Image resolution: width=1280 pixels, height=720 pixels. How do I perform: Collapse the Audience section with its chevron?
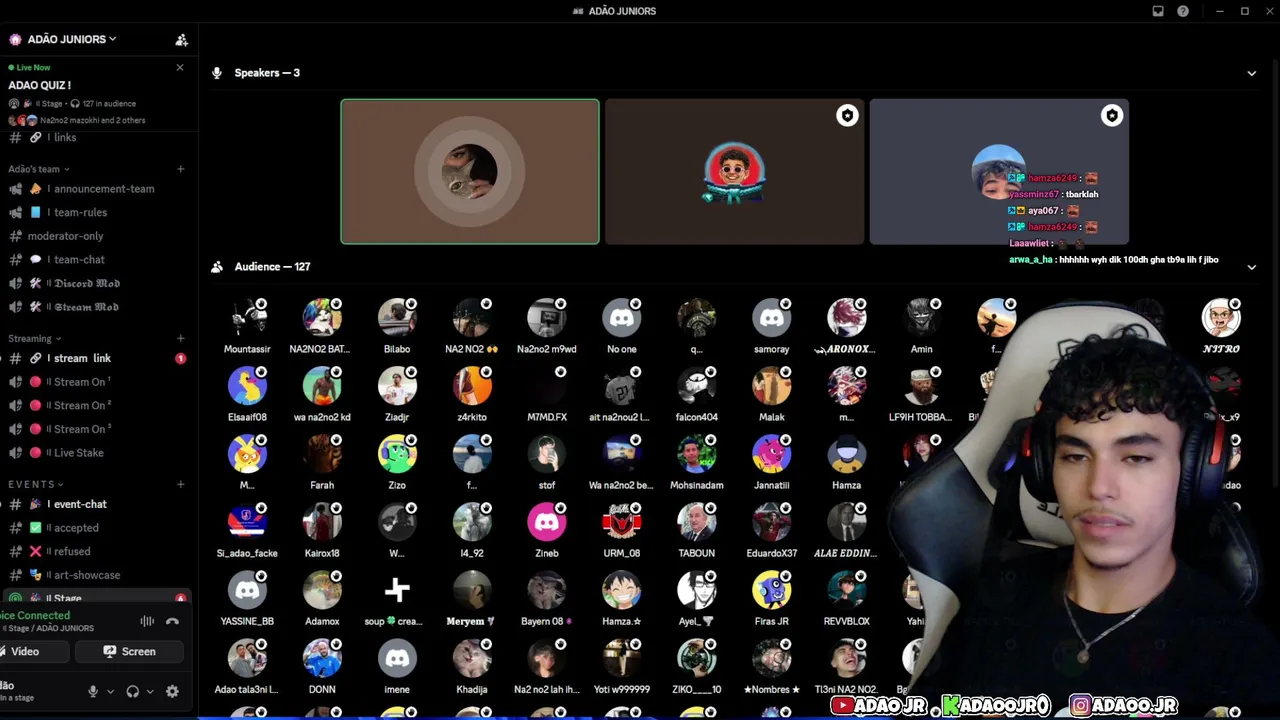1251,267
